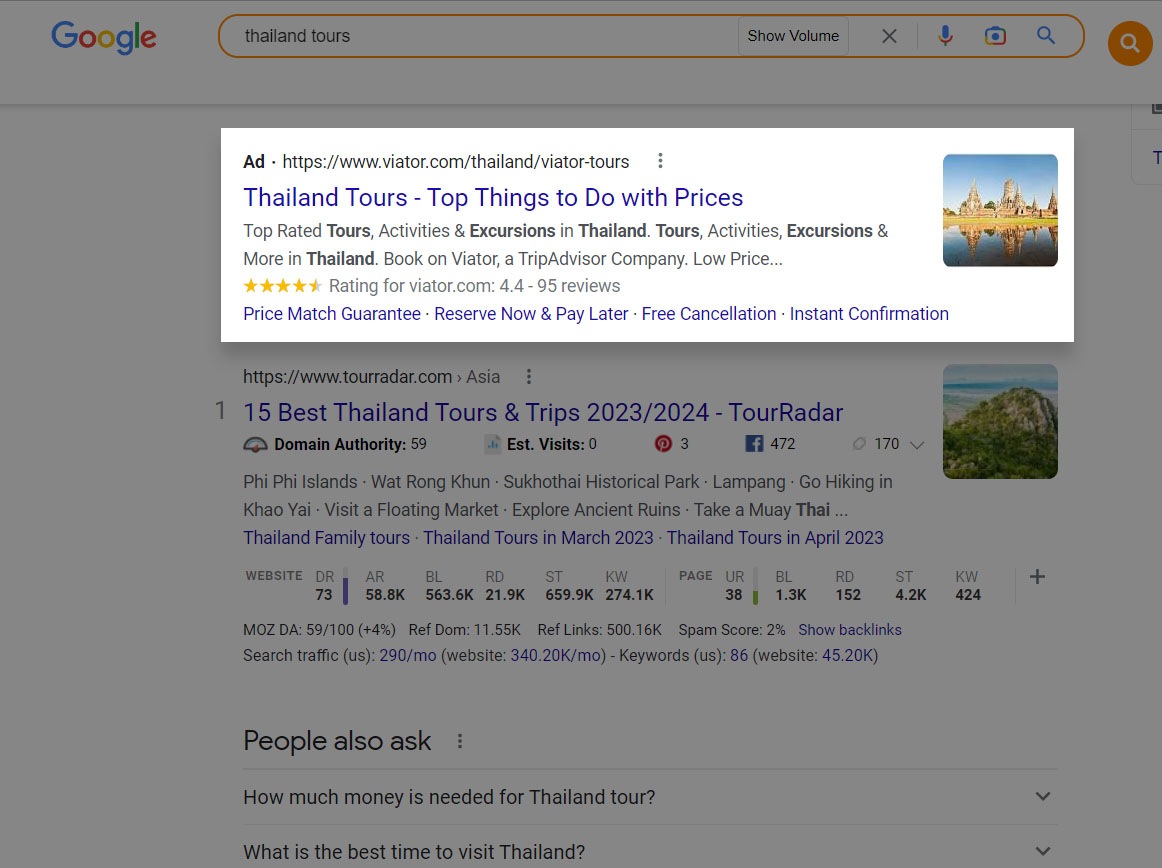Click the 'Show backlinks' link
1162x868 pixels.
(x=849, y=629)
